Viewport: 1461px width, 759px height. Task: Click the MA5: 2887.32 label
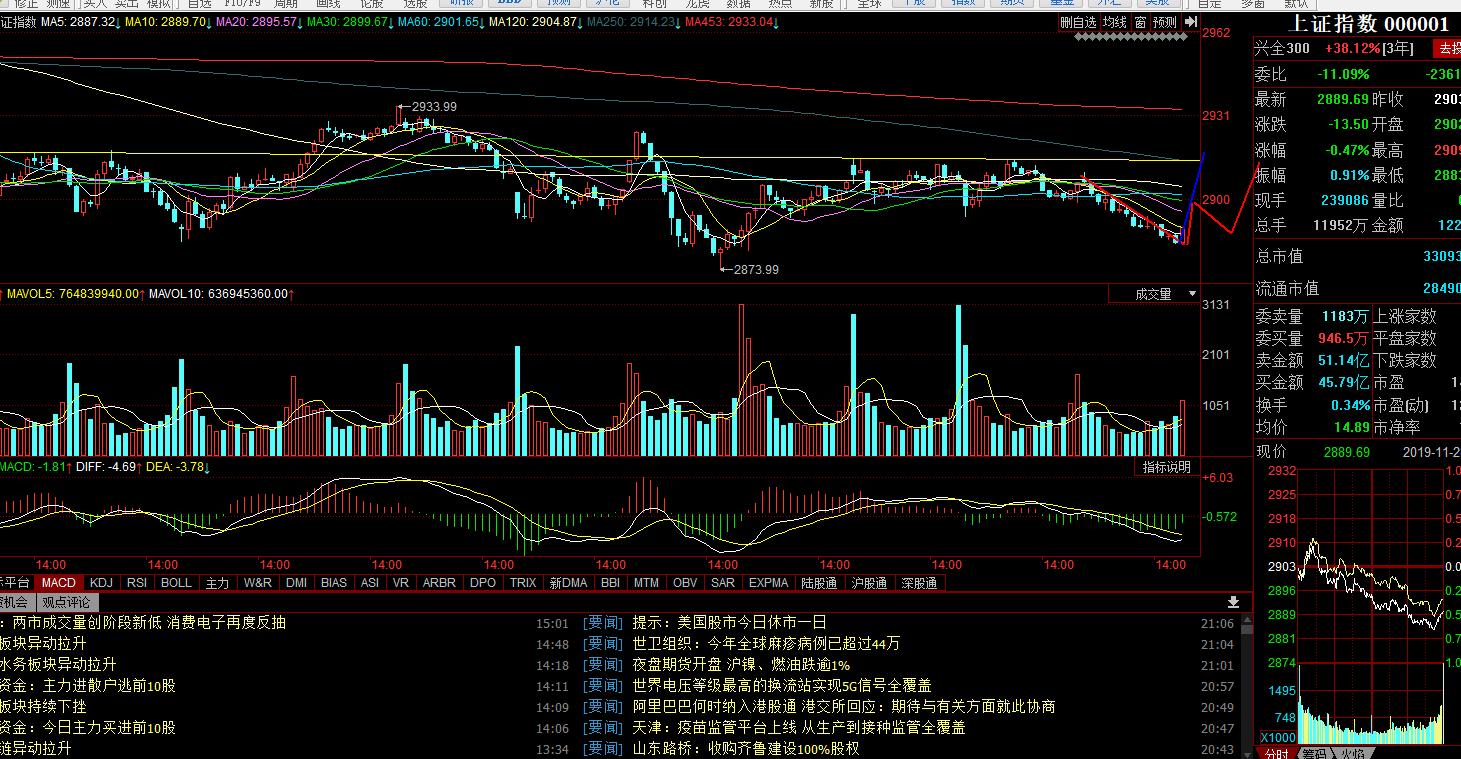[81, 21]
